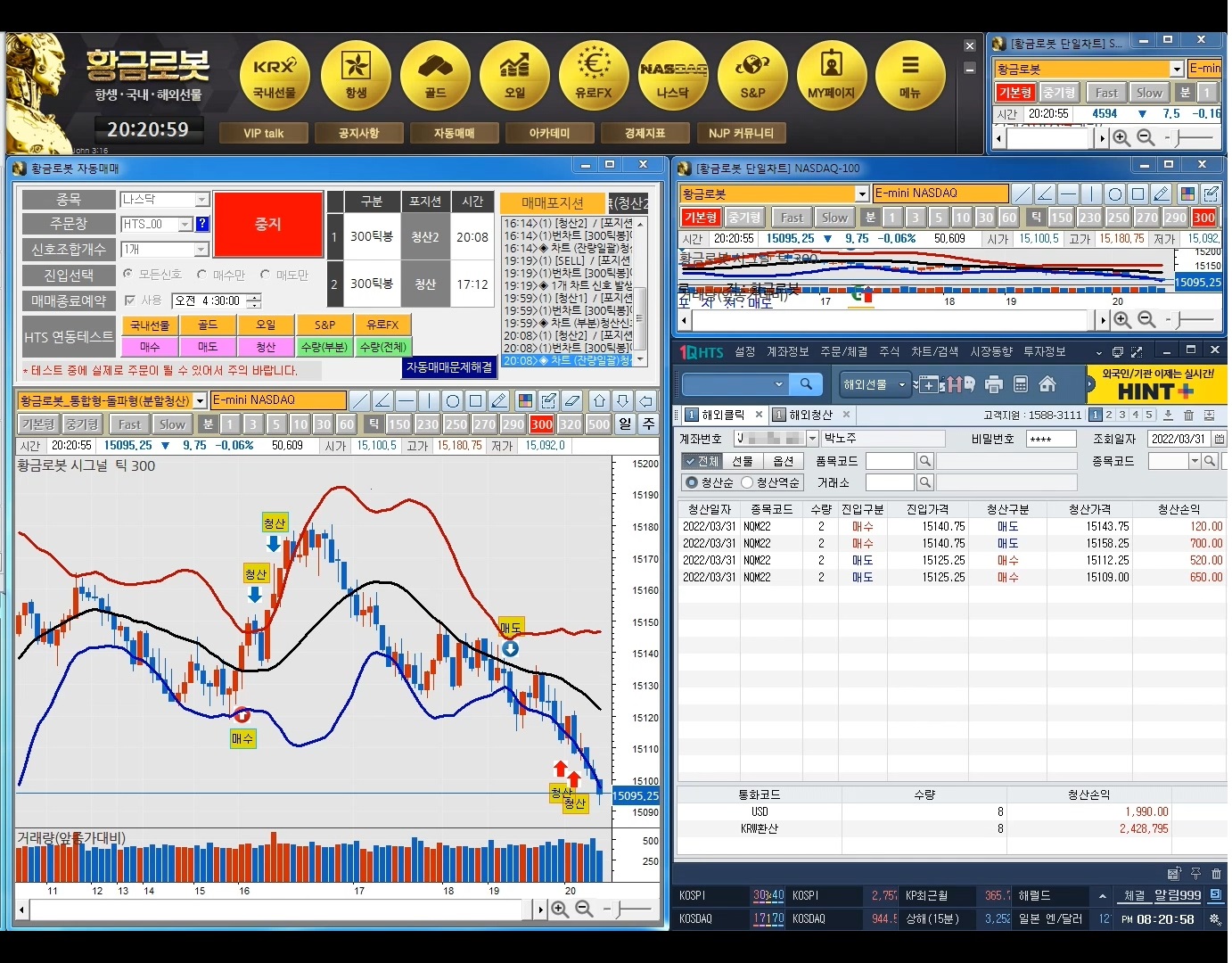This screenshot has height=963, width=1232.
Task: Select the pencil drawing tool in signal chart
Action: [499, 400]
